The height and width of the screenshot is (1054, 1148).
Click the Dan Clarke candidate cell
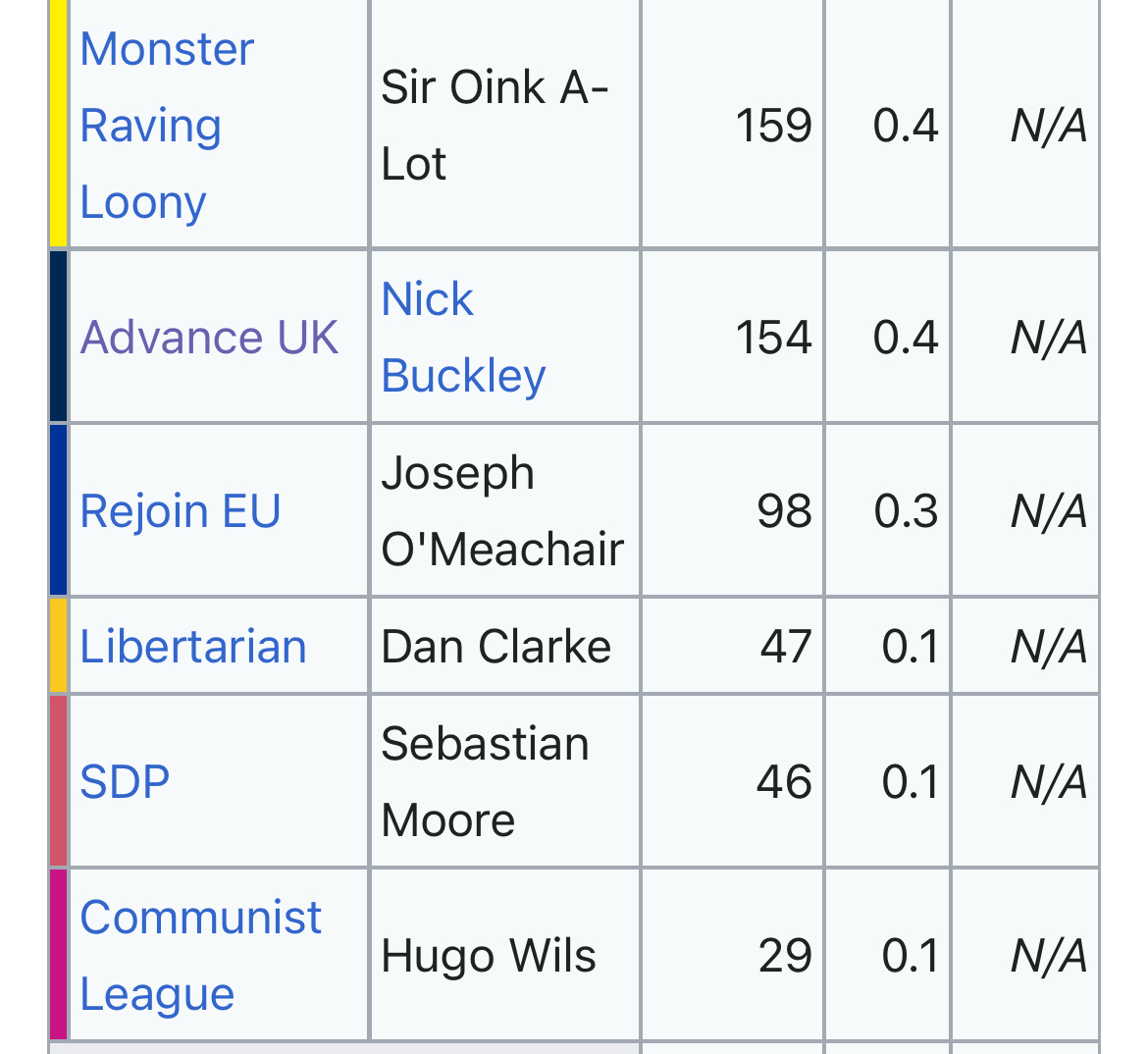(x=496, y=647)
